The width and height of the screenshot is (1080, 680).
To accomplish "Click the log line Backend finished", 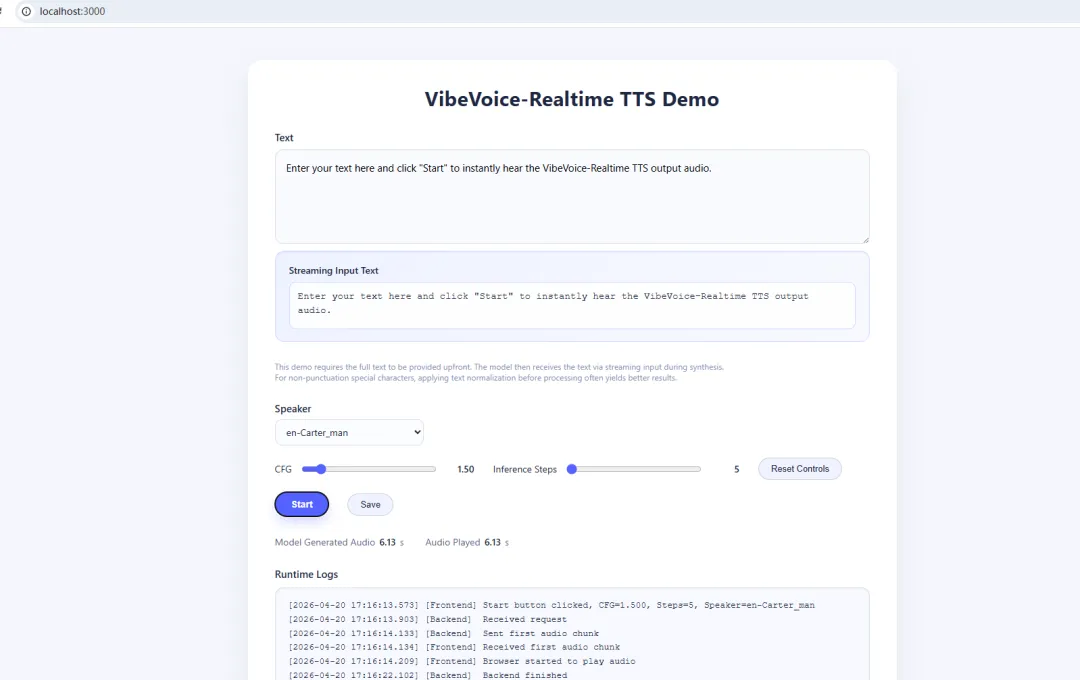I will point(428,675).
